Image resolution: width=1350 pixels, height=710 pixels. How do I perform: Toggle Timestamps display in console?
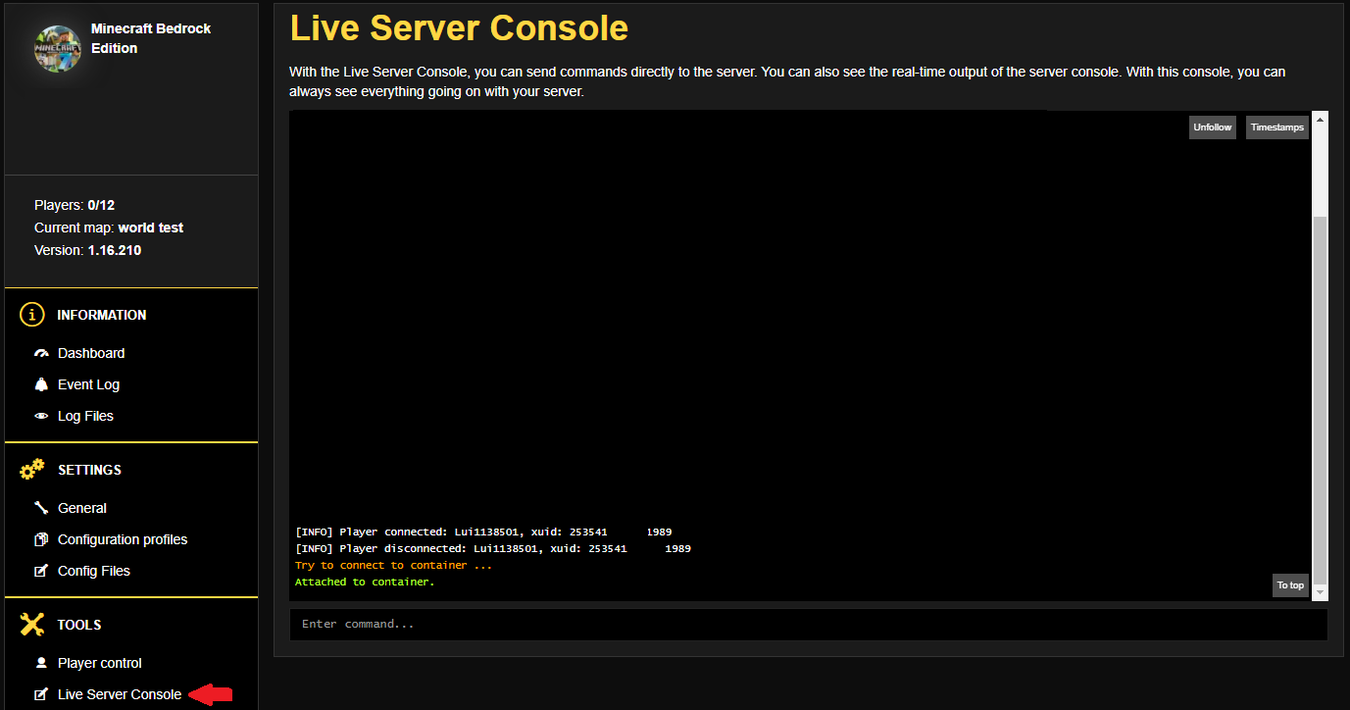tap(1277, 127)
